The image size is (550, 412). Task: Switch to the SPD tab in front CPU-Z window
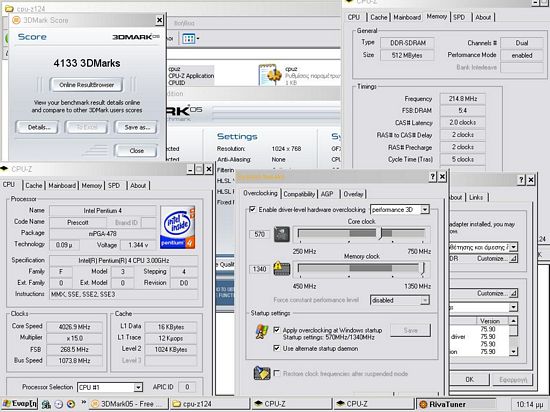pyautogui.click(x=114, y=185)
